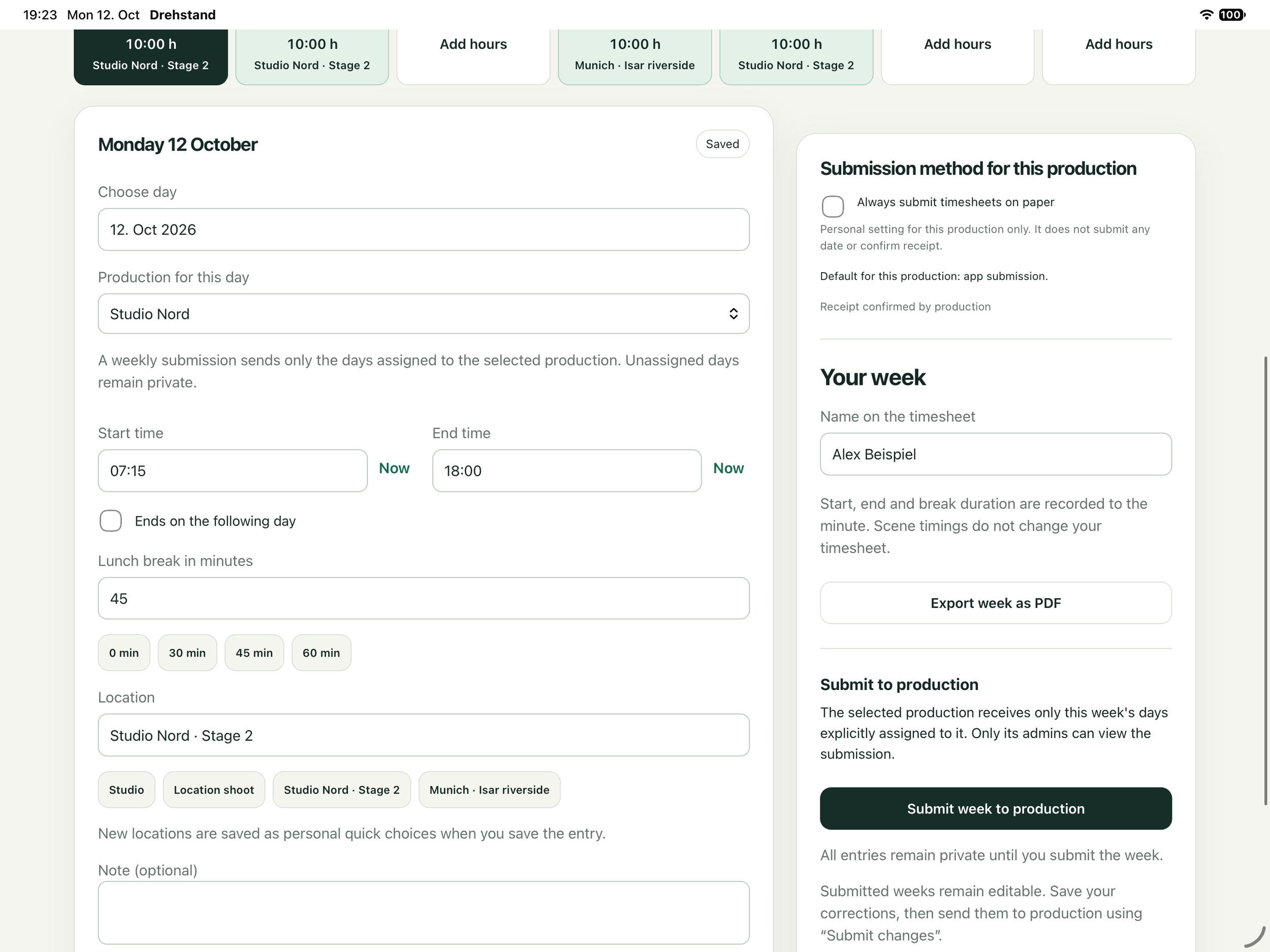Click into the Location text field
The height and width of the screenshot is (952, 1270).
[x=423, y=735]
